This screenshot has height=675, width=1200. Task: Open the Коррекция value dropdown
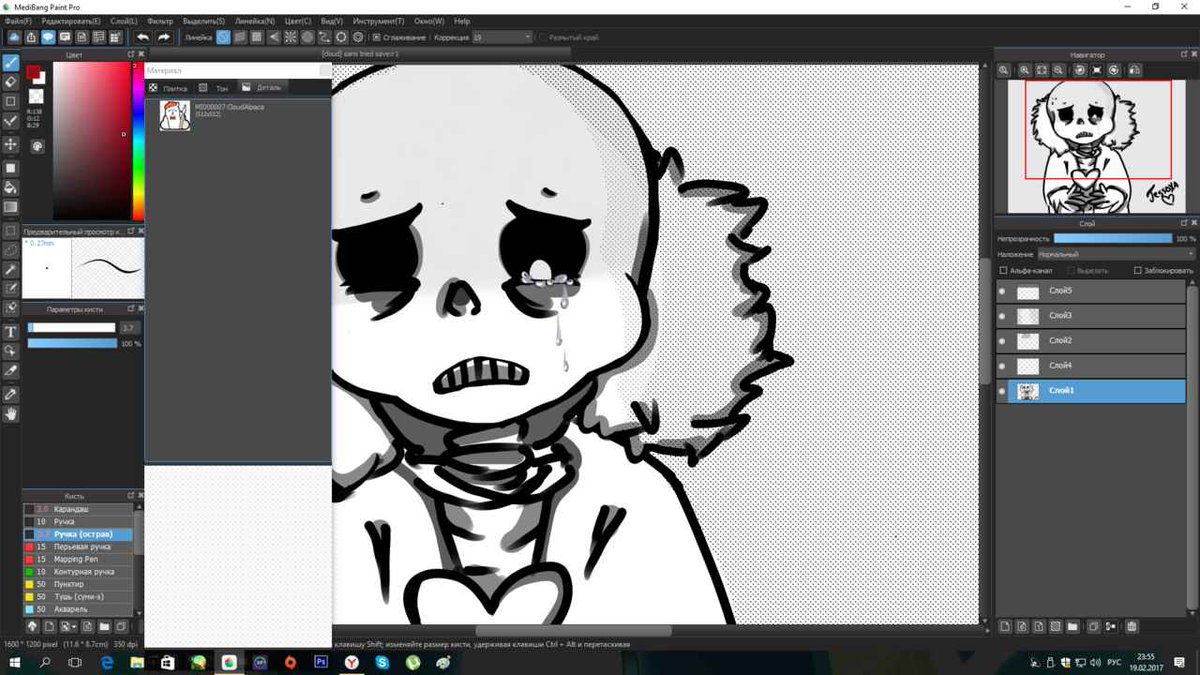click(x=502, y=37)
